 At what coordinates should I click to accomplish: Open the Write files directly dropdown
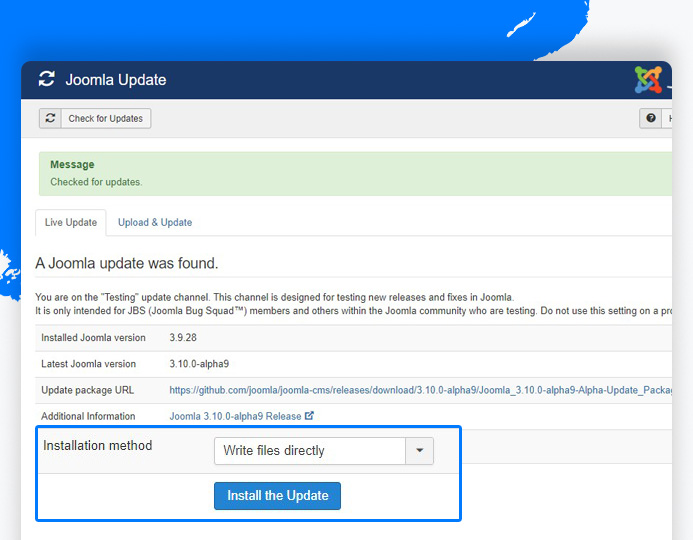(x=324, y=451)
